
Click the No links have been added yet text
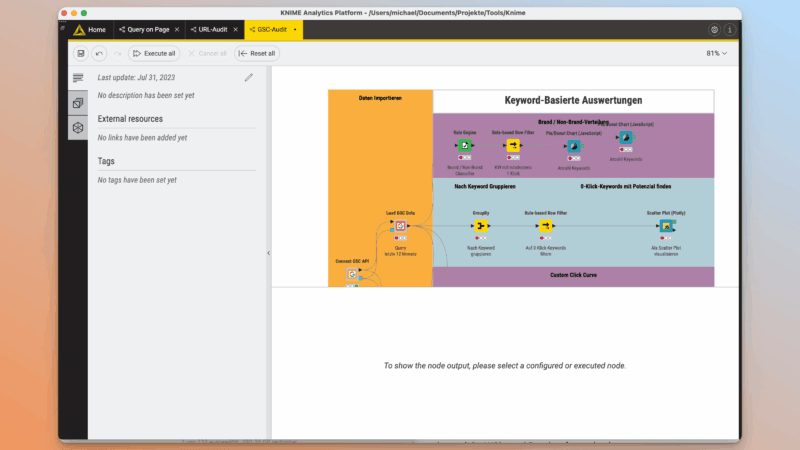click(142, 138)
